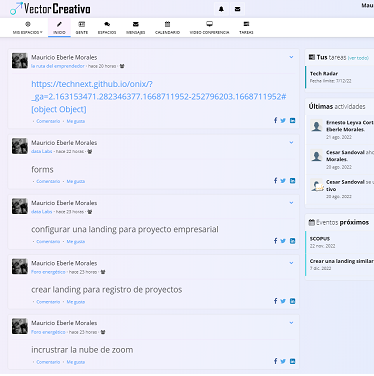Click the calendar icon beside Eventos próximos
The width and height of the screenshot is (374, 376).
312,222
